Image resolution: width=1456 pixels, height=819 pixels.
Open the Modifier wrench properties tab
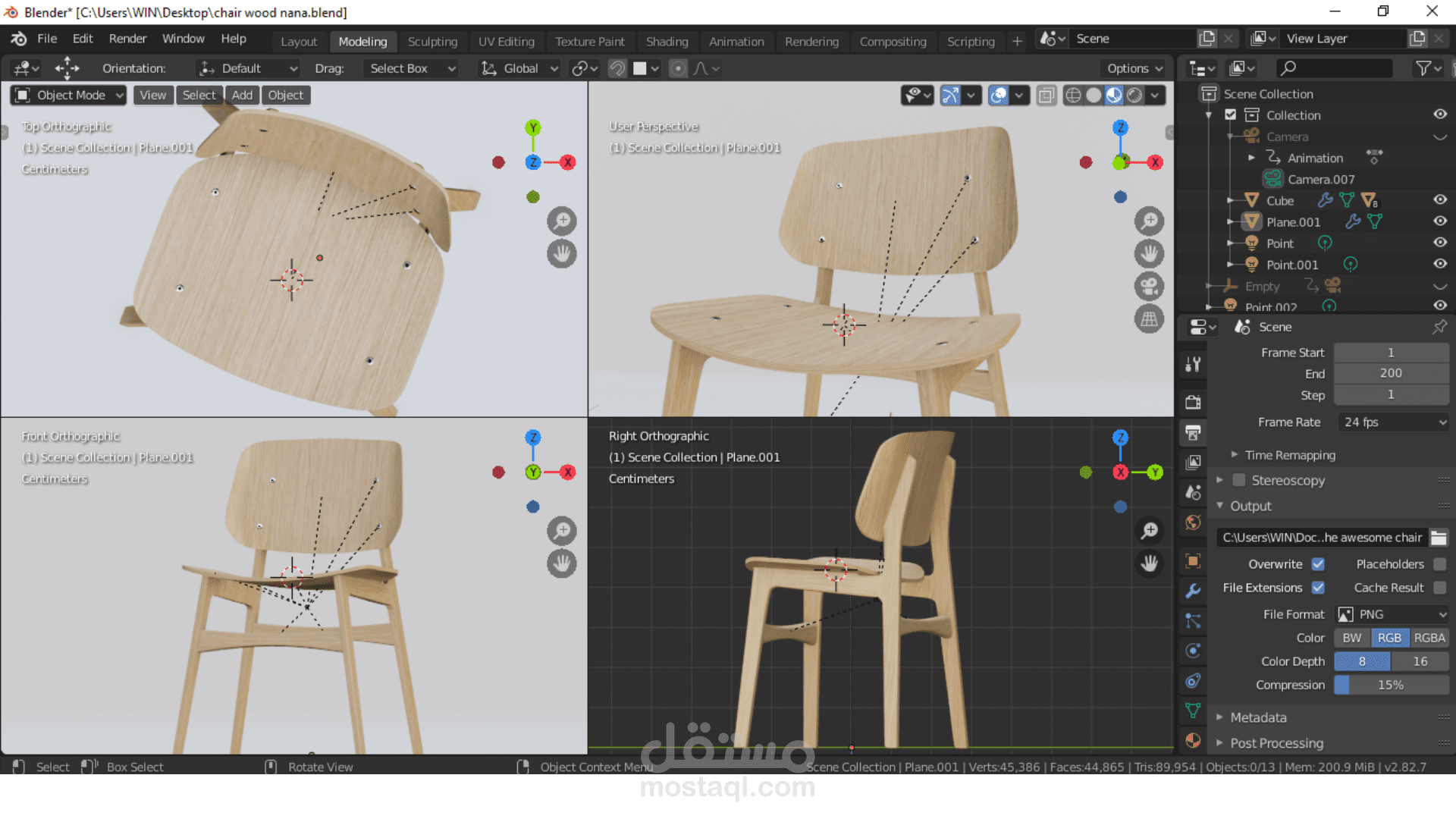click(1193, 591)
